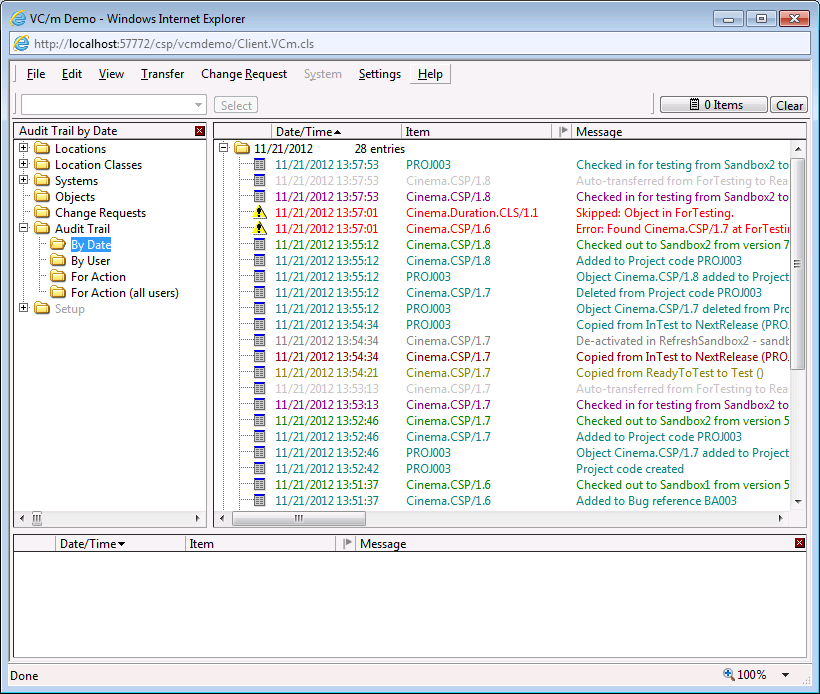The width and height of the screenshot is (820, 694).
Task: Click warning icon on Cinema.Duration.CLS/1.1 row
Action: coord(259,213)
